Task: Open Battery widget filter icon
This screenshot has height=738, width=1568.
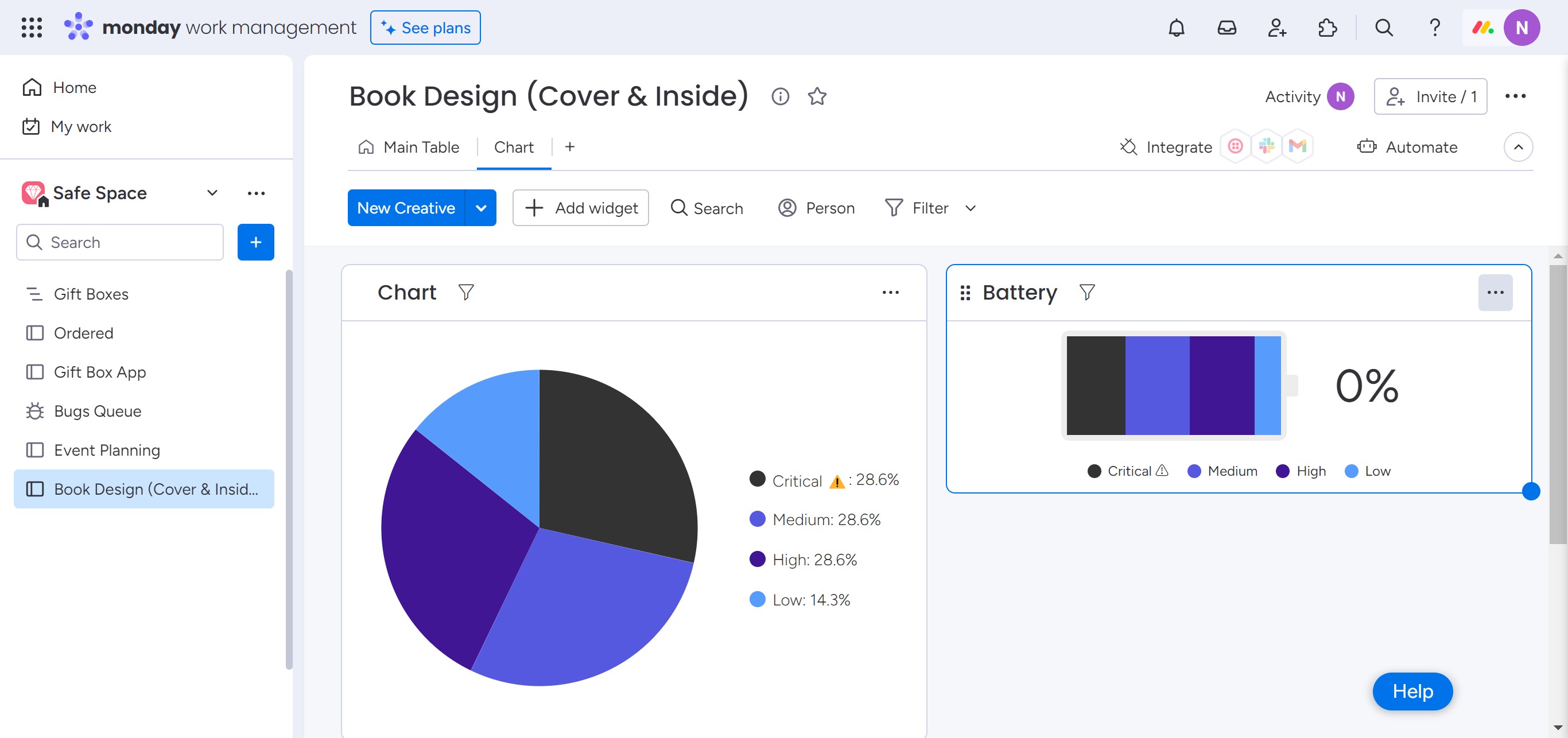Action: pyautogui.click(x=1086, y=292)
